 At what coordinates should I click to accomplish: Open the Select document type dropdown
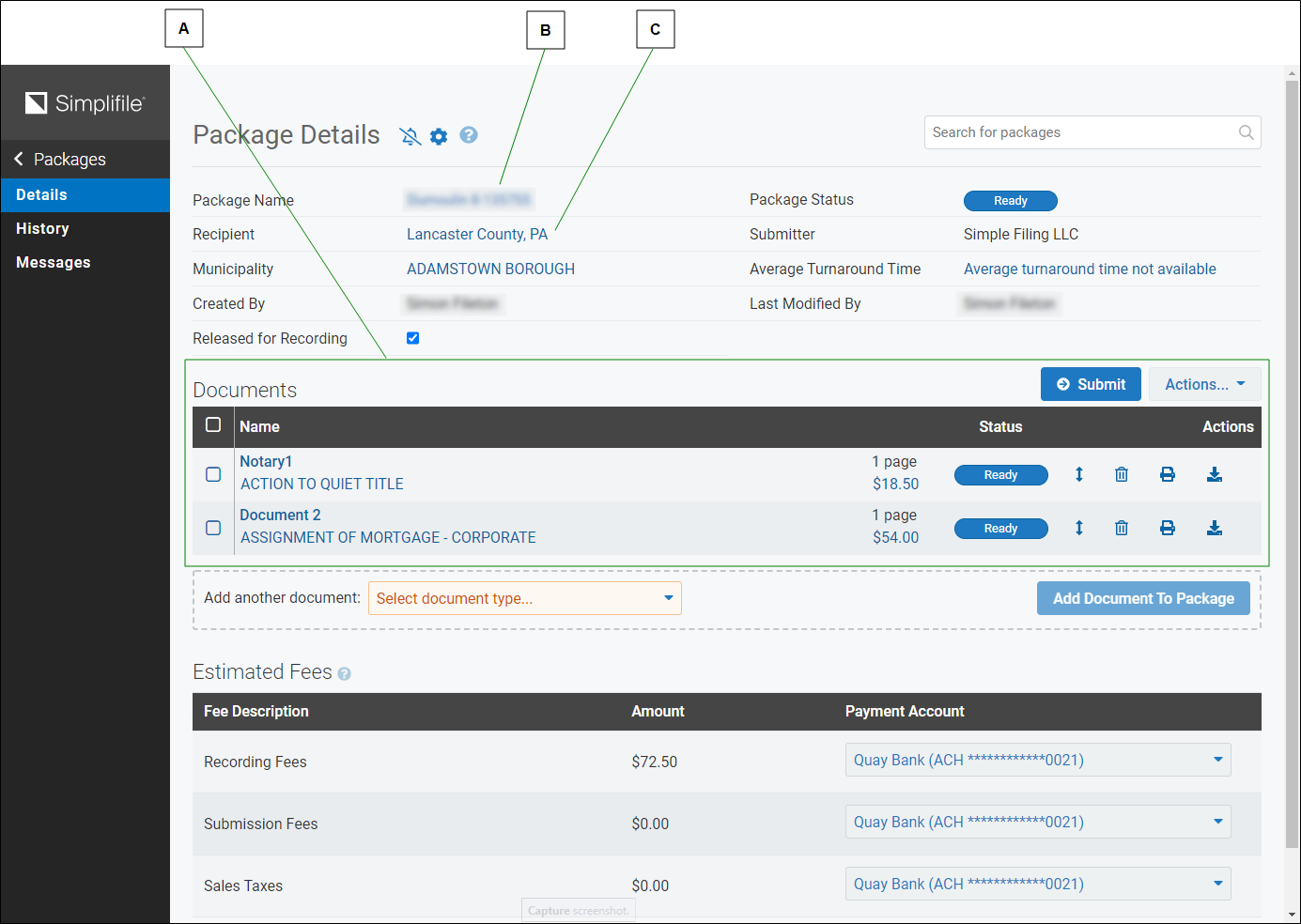coord(524,598)
